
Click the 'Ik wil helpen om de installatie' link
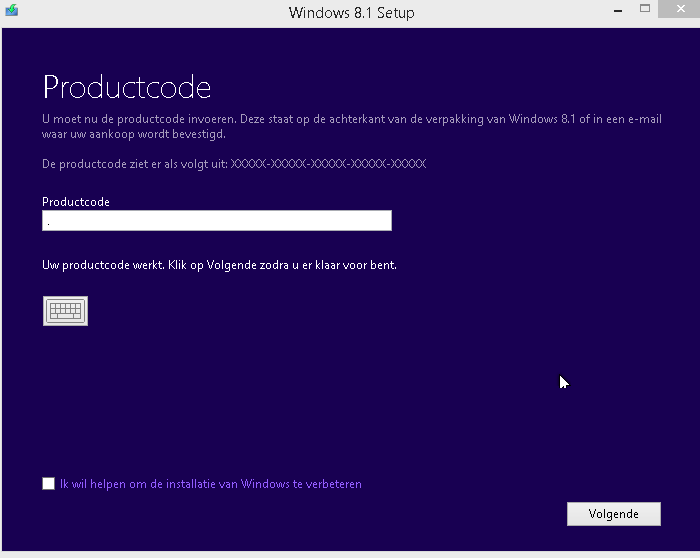[x=210, y=484]
